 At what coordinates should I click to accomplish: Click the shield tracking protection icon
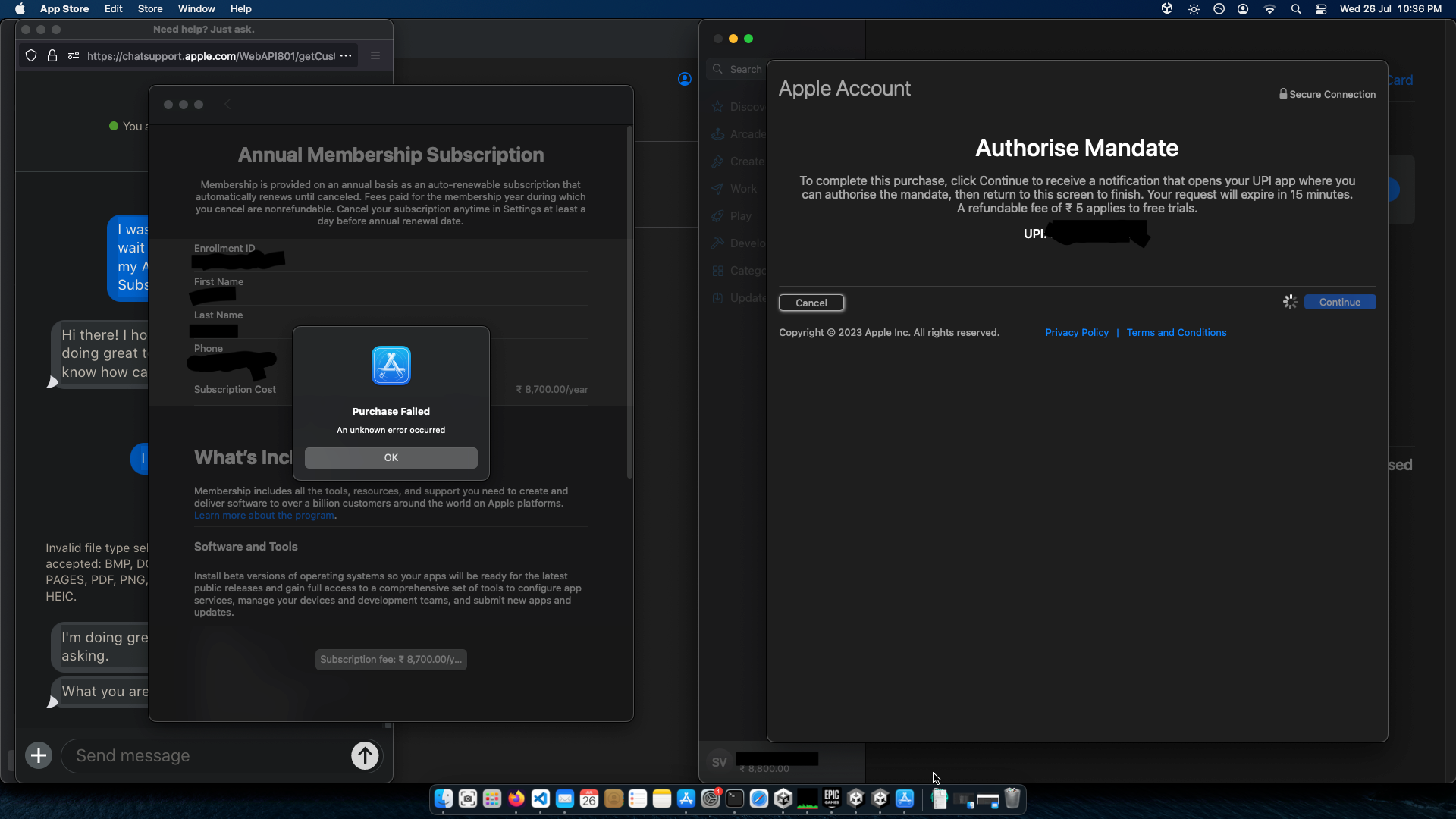(x=31, y=55)
